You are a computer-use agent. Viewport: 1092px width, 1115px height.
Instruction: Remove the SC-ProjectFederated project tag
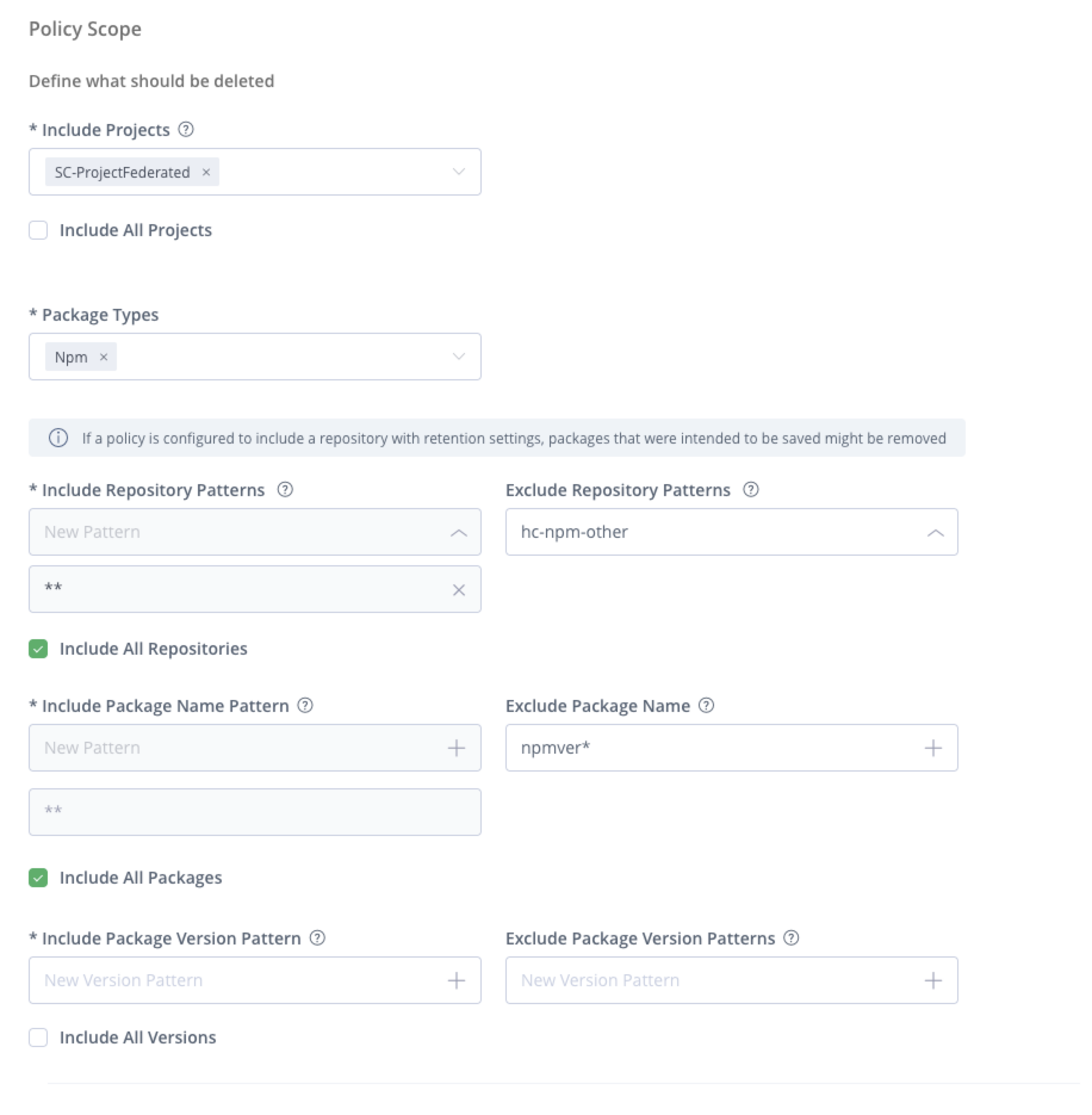[x=206, y=172]
